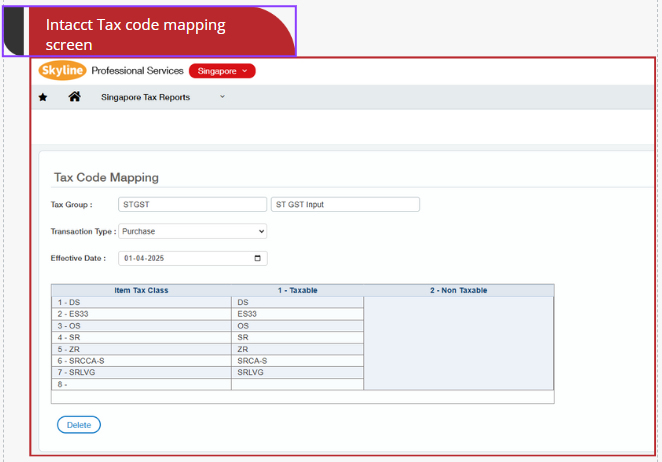Click the Effective Date field
The image size is (662, 462).
click(x=185, y=258)
